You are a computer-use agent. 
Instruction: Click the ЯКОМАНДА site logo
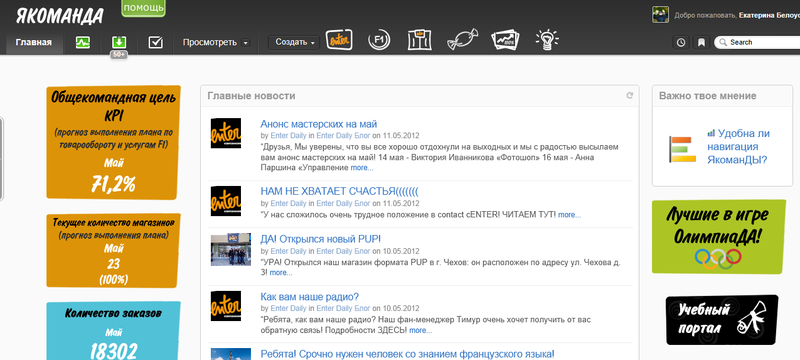coord(59,16)
